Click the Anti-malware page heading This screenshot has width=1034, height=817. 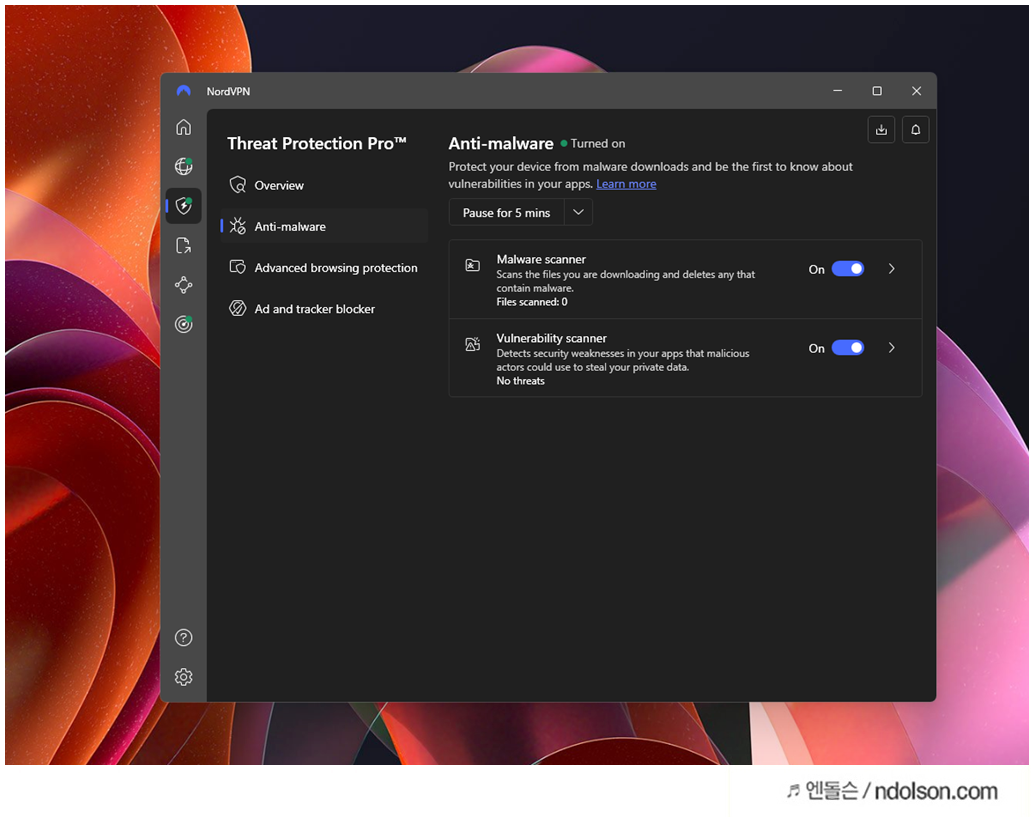click(501, 143)
